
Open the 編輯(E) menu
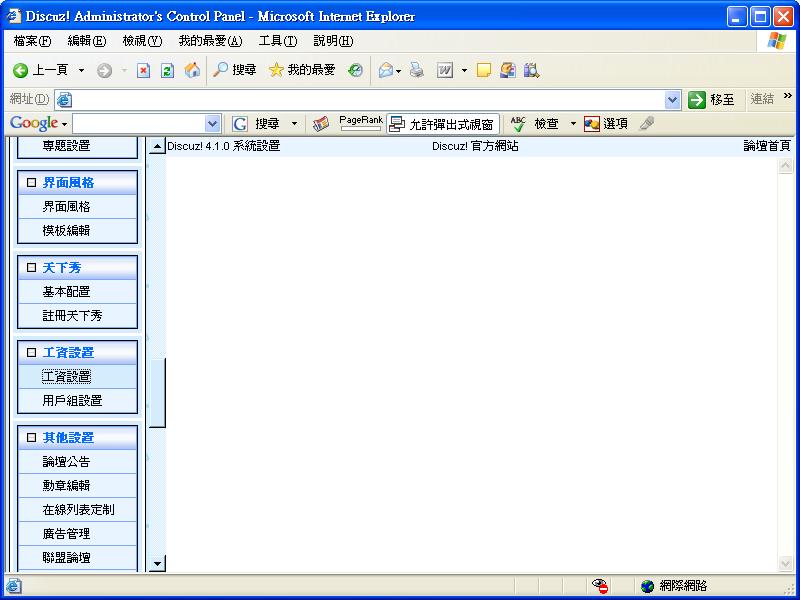(x=87, y=41)
